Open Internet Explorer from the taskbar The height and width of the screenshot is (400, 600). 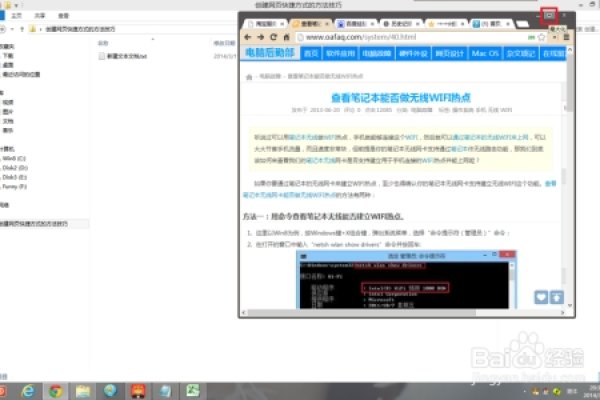(x=28, y=391)
